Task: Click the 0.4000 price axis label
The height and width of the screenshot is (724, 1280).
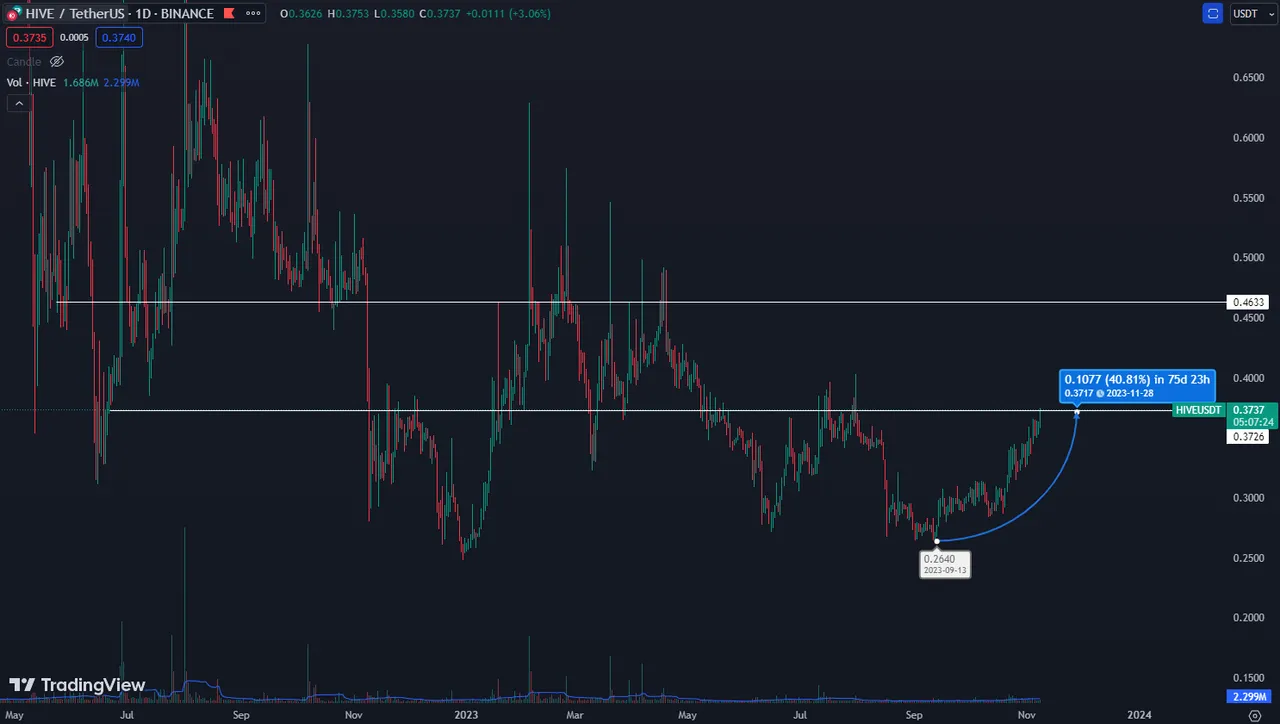Action: coord(1248,378)
